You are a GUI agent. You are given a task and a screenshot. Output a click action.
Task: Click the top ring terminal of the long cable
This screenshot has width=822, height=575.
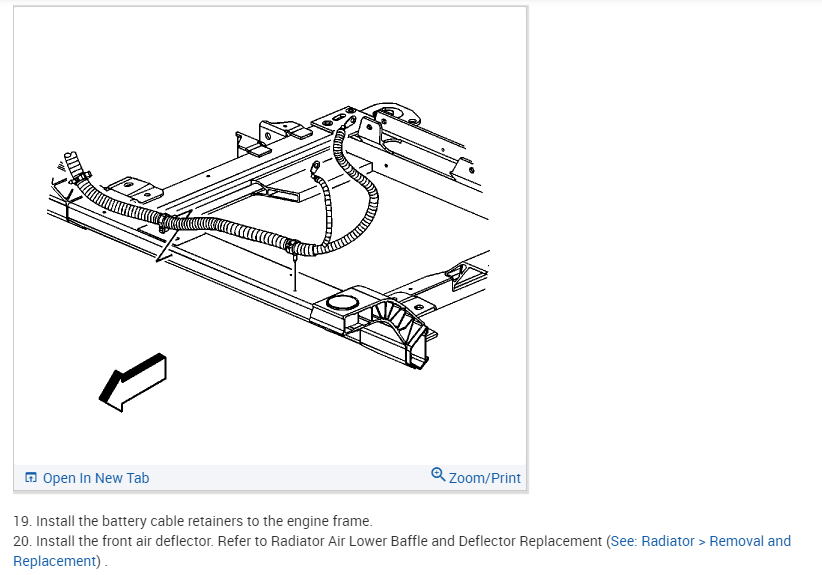348,123
